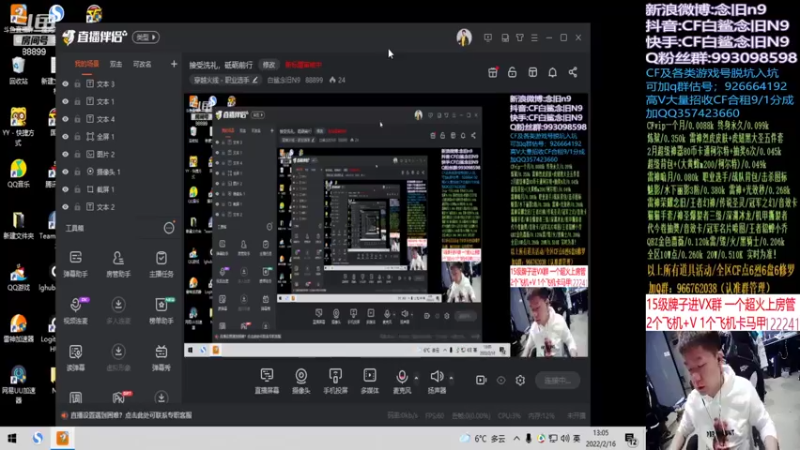Toggle visibility of 文本 3 source
This screenshot has height=450, width=800.
65,84
